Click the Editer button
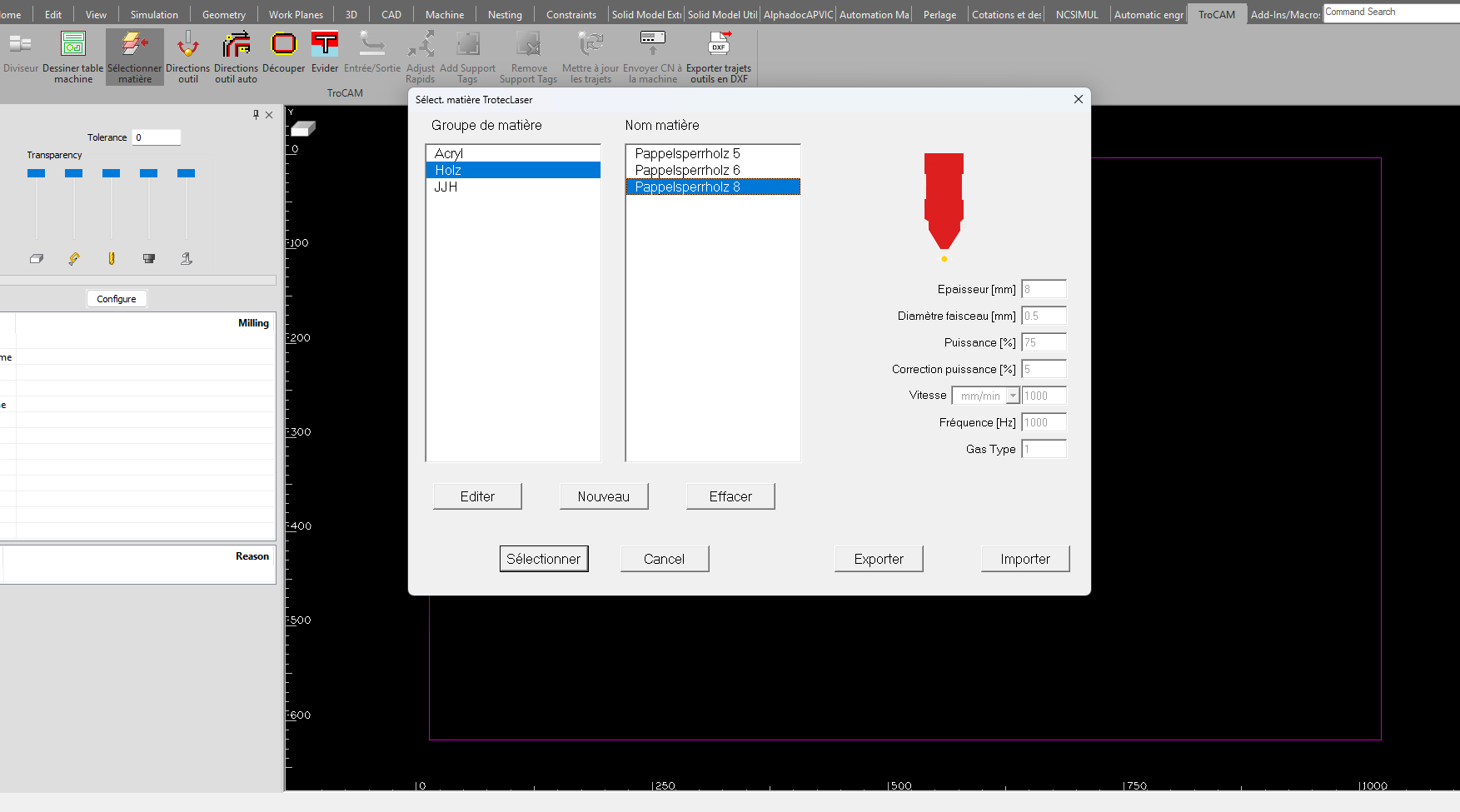This screenshot has height=812, width=1460. click(x=477, y=496)
